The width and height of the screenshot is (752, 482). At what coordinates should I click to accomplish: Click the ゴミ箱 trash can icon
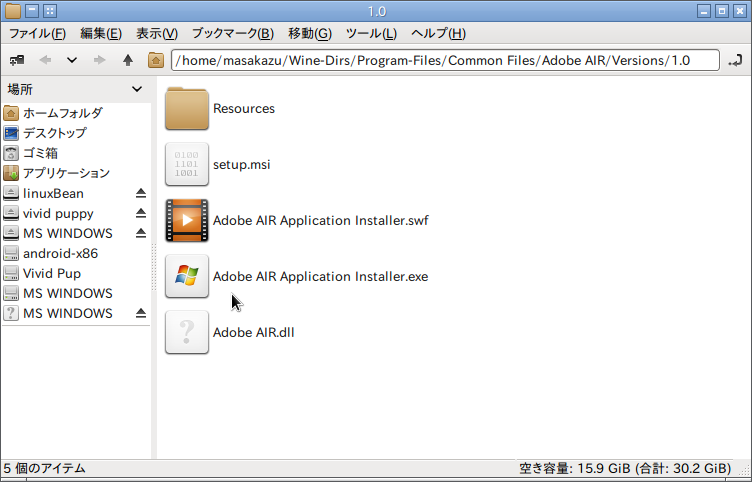(x=11, y=153)
